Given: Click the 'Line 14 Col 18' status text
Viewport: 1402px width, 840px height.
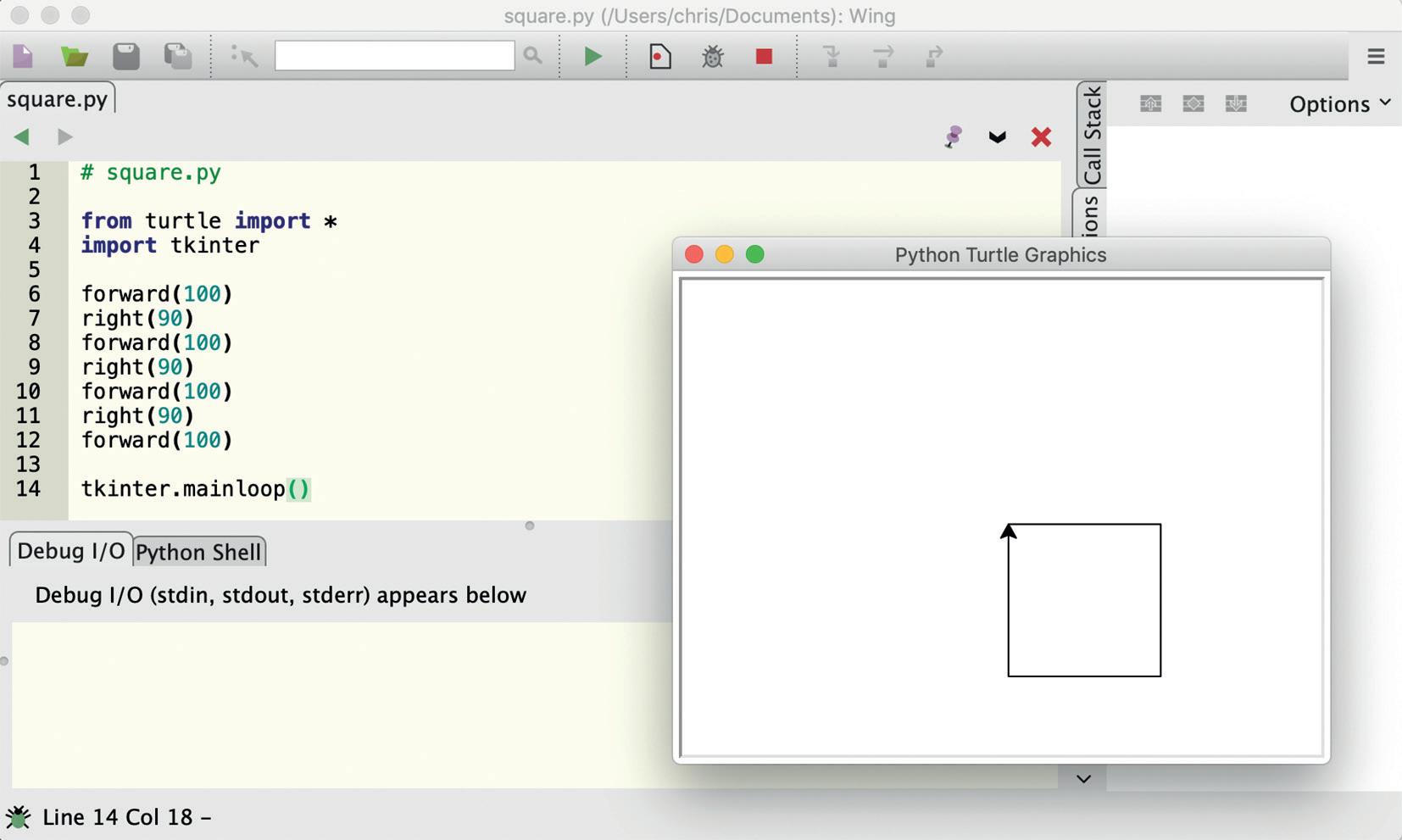Looking at the screenshot, I should (x=118, y=817).
